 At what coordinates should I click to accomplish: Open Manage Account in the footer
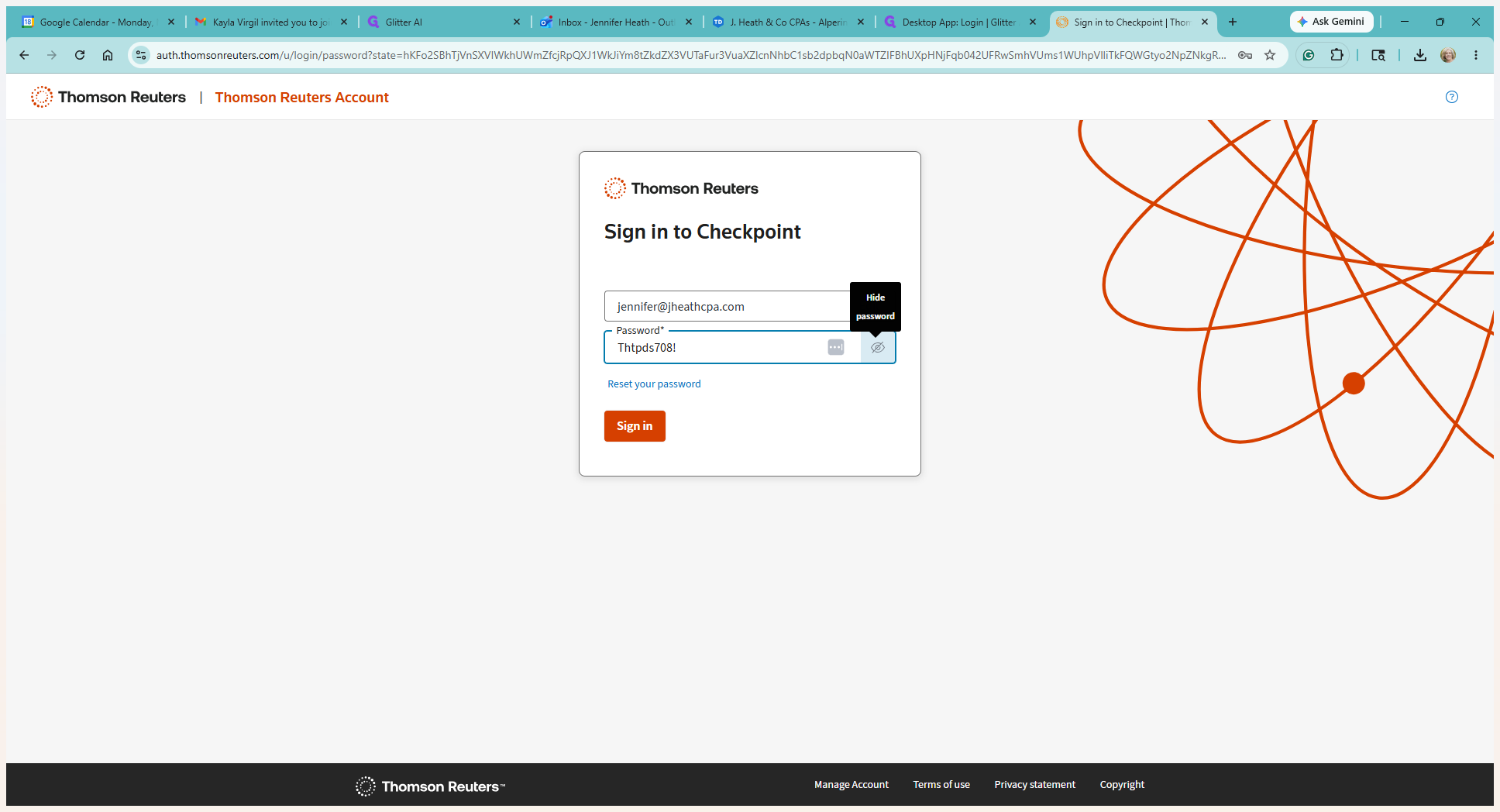(x=851, y=785)
